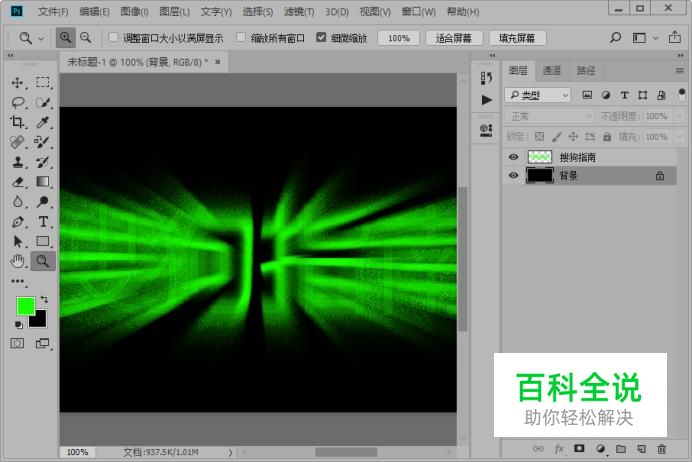
Task: Select the Lasso tool
Action: point(18,102)
